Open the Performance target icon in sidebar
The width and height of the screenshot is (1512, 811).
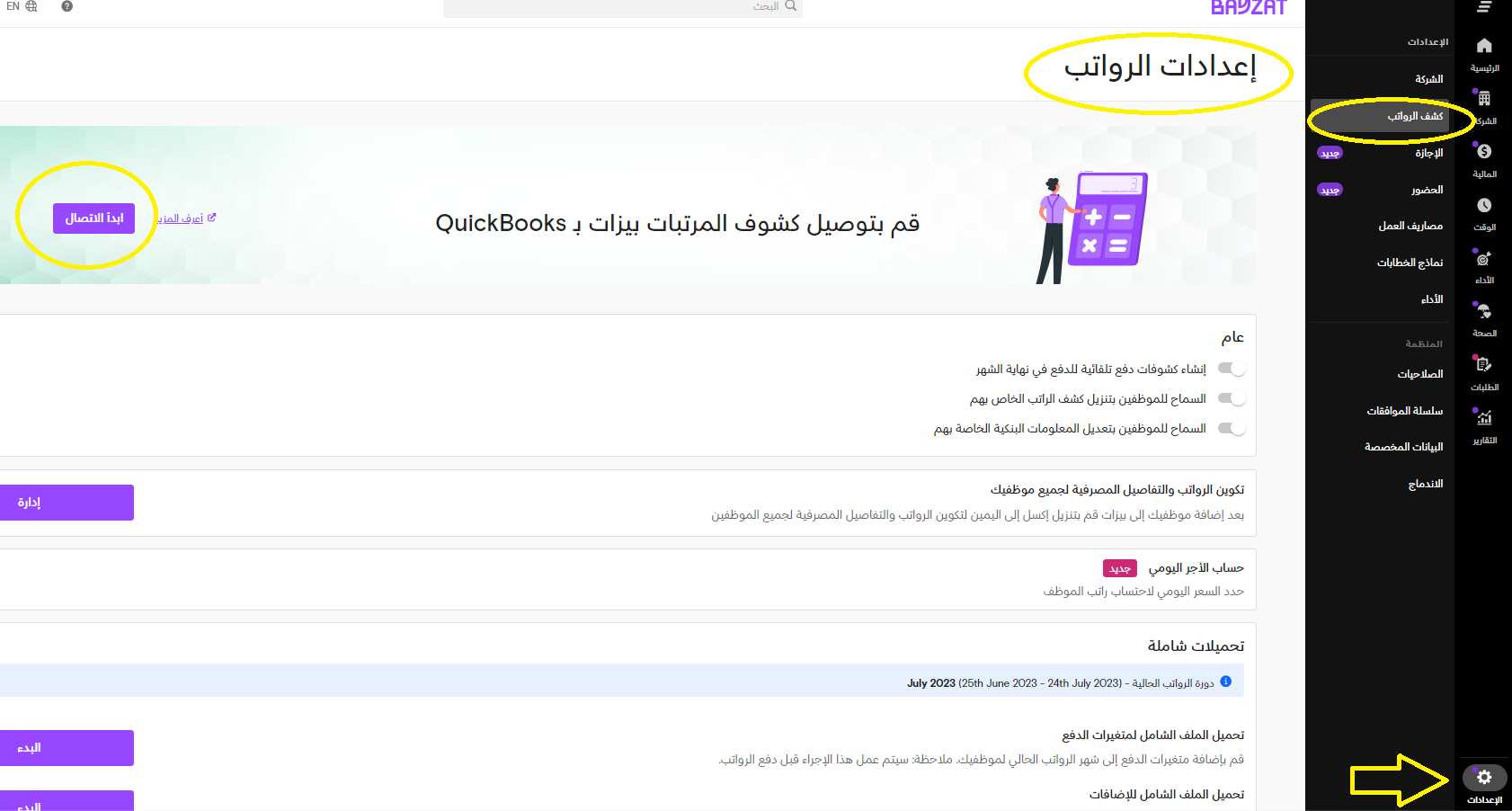point(1483,259)
